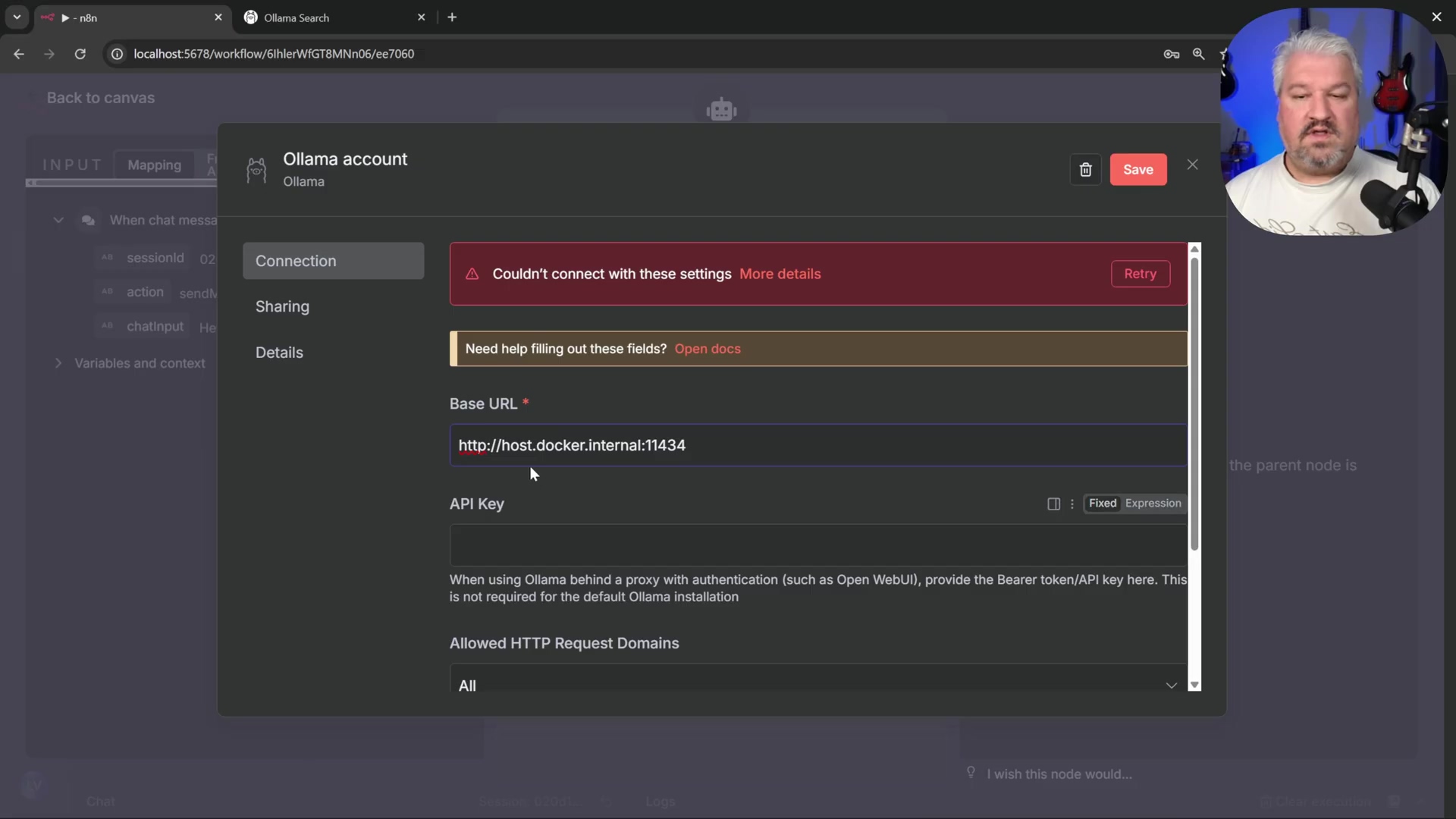Open the Allowed HTTP Request Domains dropdown
Screen dimensions: 1456x819
pyautogui.click(x=817, y=685)
